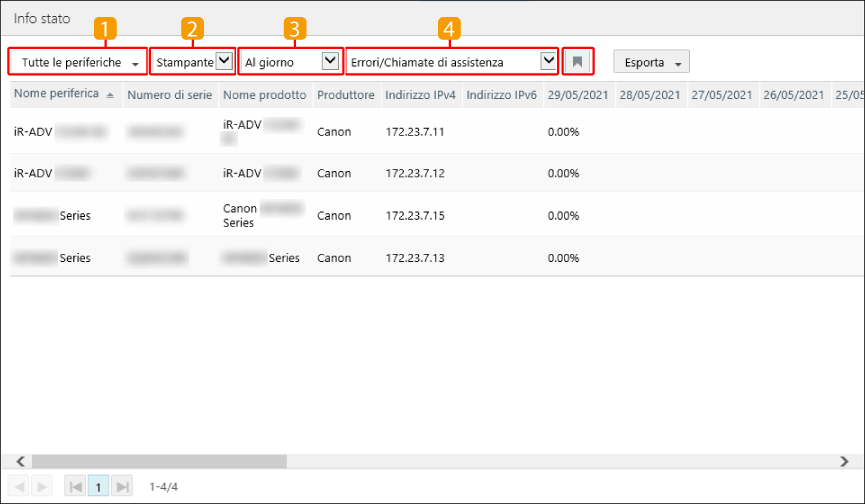The height and width of the screenshot is (504, 865).
Task: Go to the last page
Action: (x=122, y=486)
